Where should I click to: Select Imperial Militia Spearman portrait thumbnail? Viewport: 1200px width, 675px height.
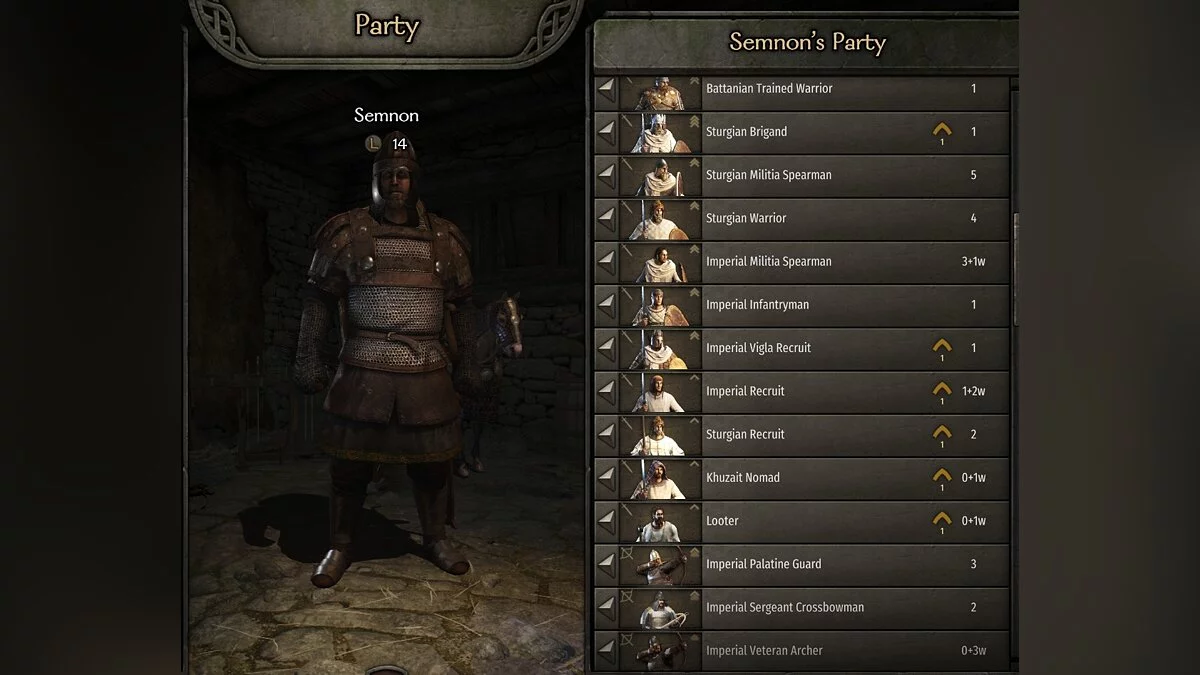point(659,262)
